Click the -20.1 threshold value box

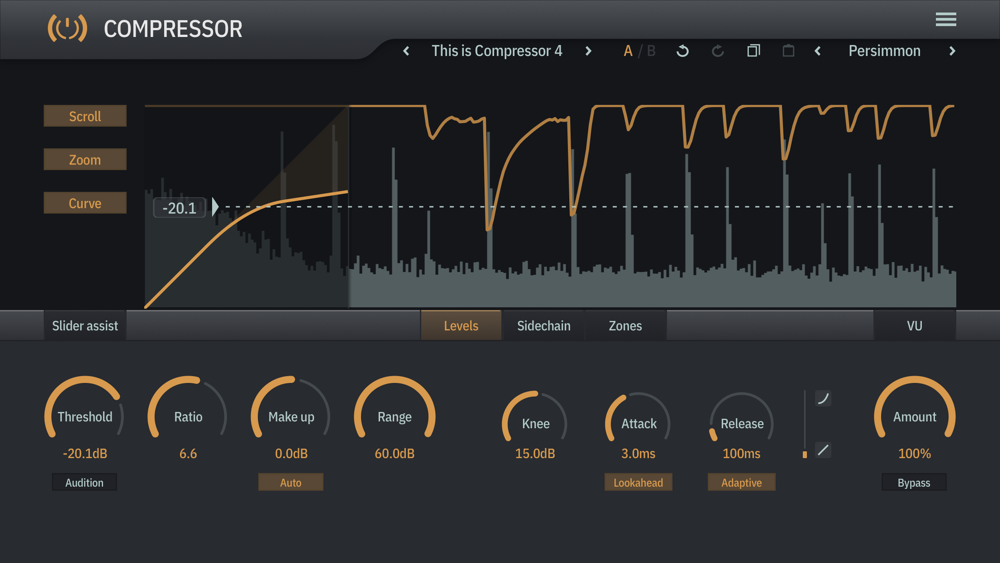click(179, 208)
